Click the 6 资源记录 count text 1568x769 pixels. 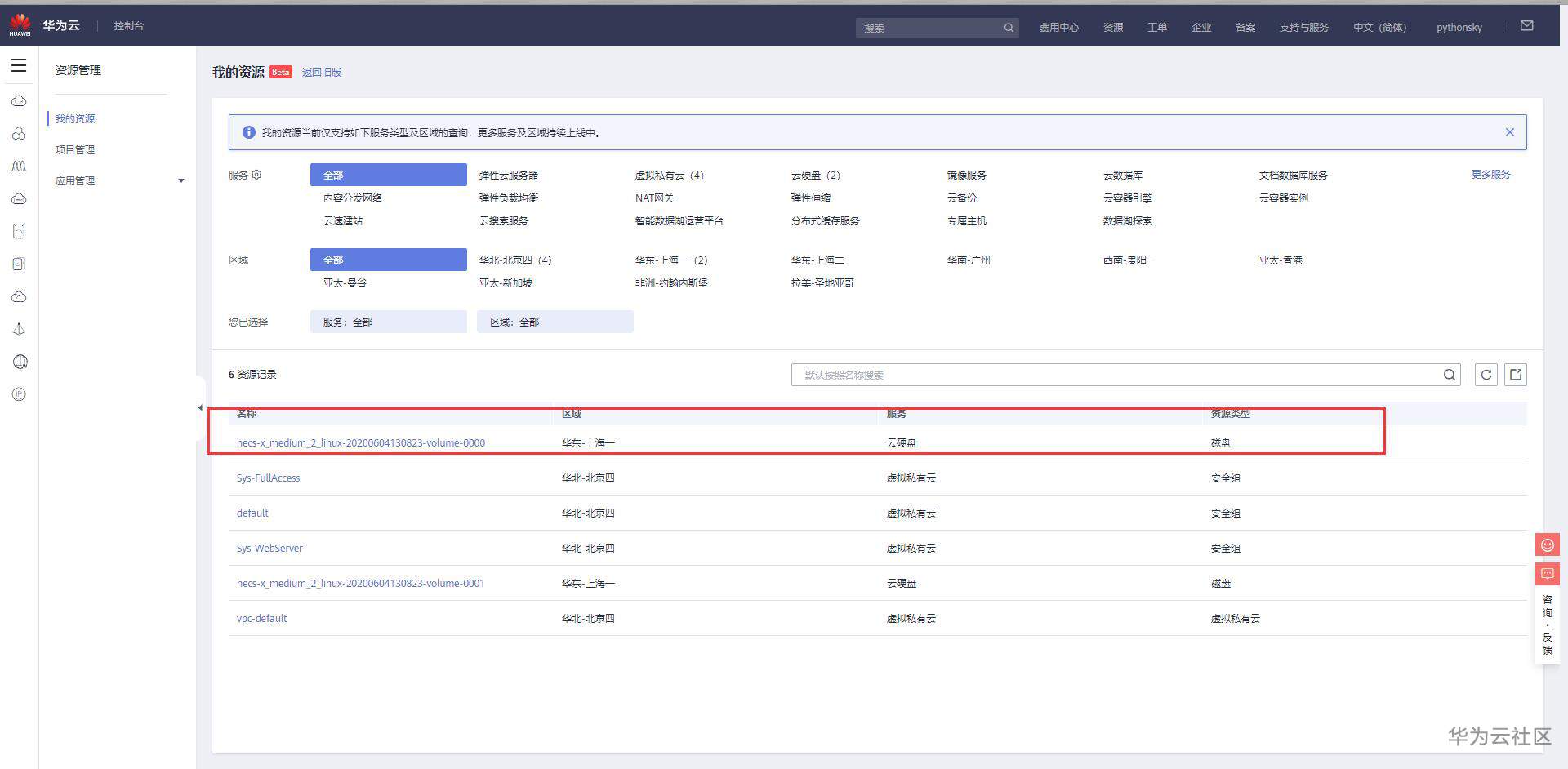coord(252,375)
